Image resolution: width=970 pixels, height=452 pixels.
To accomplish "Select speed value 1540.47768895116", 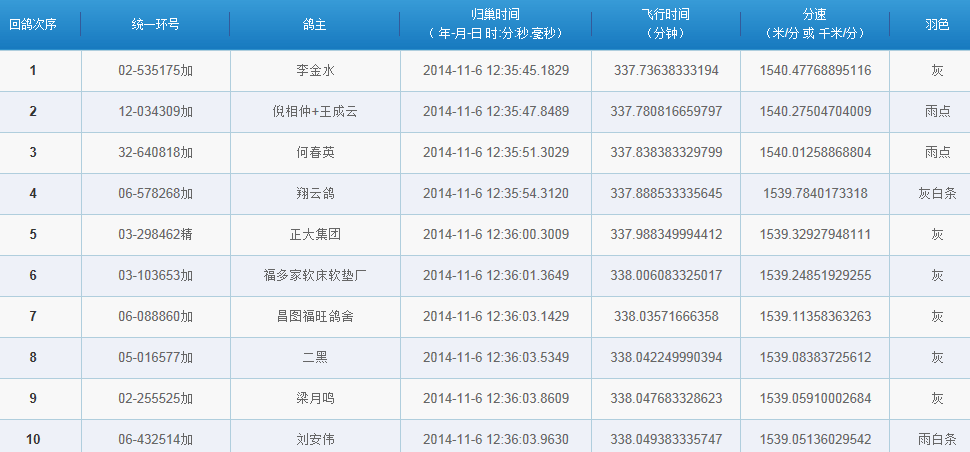I will click(x=815, y=71).
